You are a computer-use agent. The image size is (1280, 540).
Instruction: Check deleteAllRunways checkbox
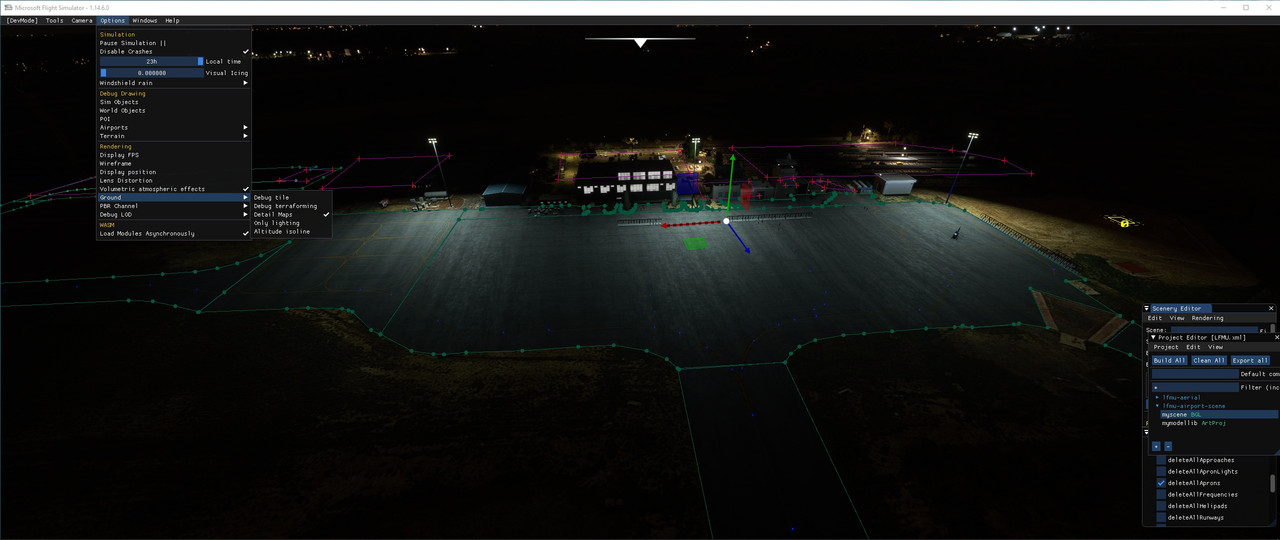point(1161,517)
